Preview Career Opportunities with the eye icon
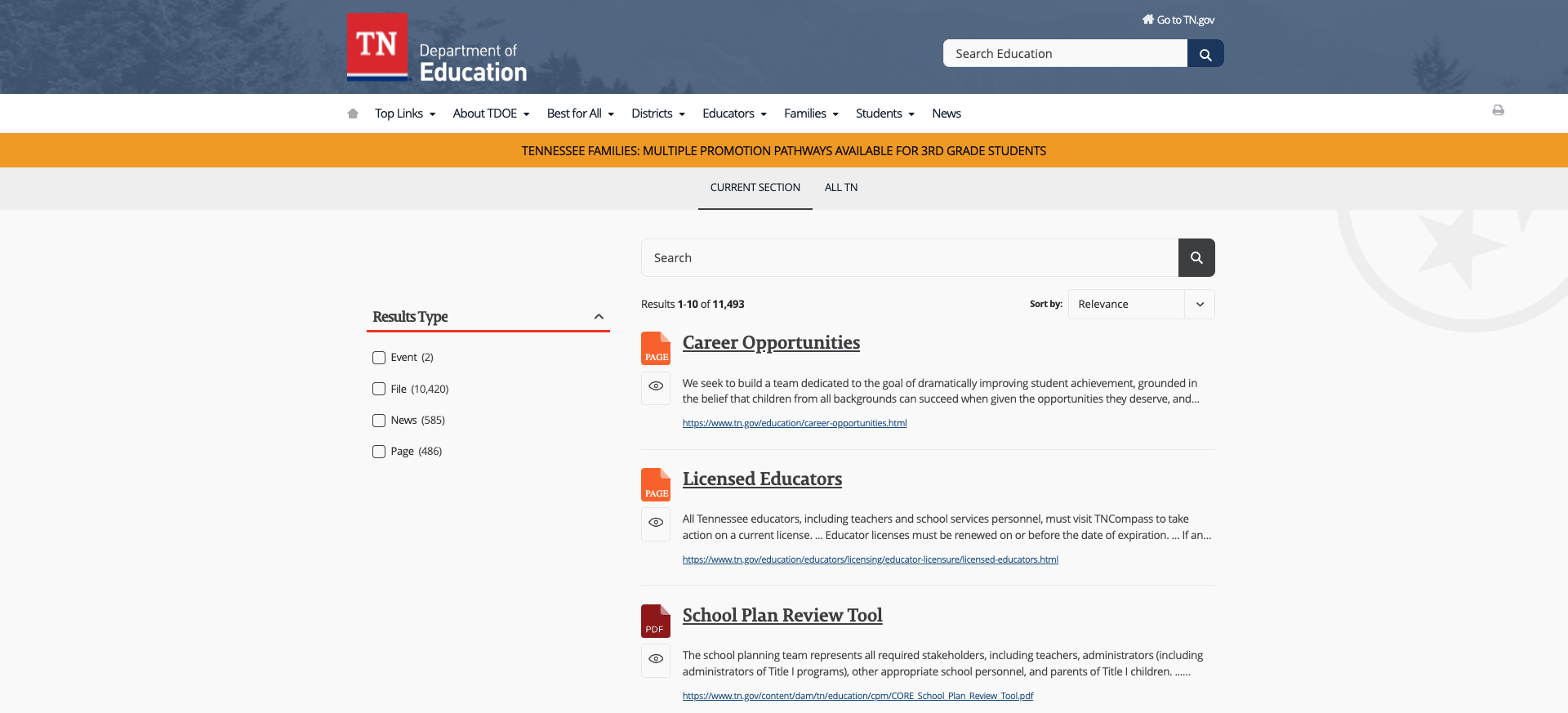This screenshot has height=713, width=1568. pos(656,388)
